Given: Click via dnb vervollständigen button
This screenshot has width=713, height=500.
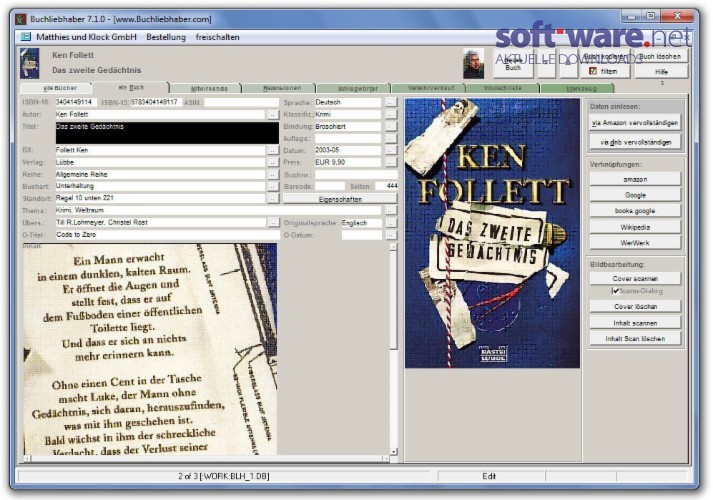Looking at the screenshot, I should click(635, 142).
